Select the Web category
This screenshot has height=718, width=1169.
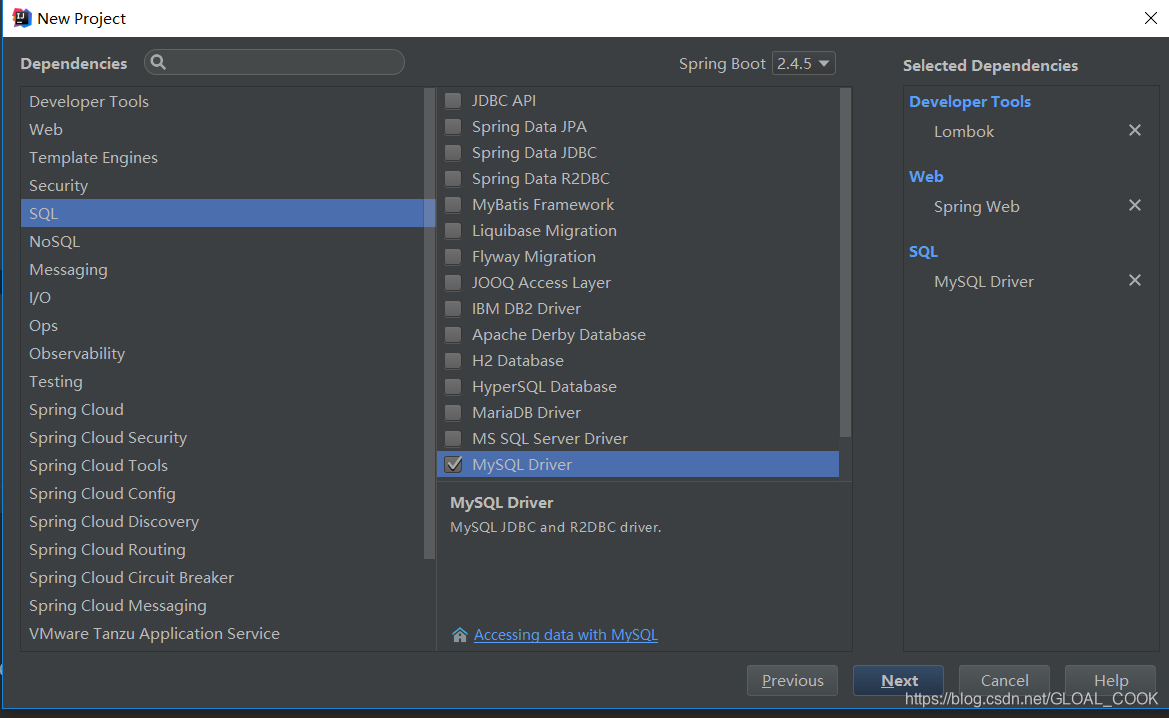pos(223,129)
